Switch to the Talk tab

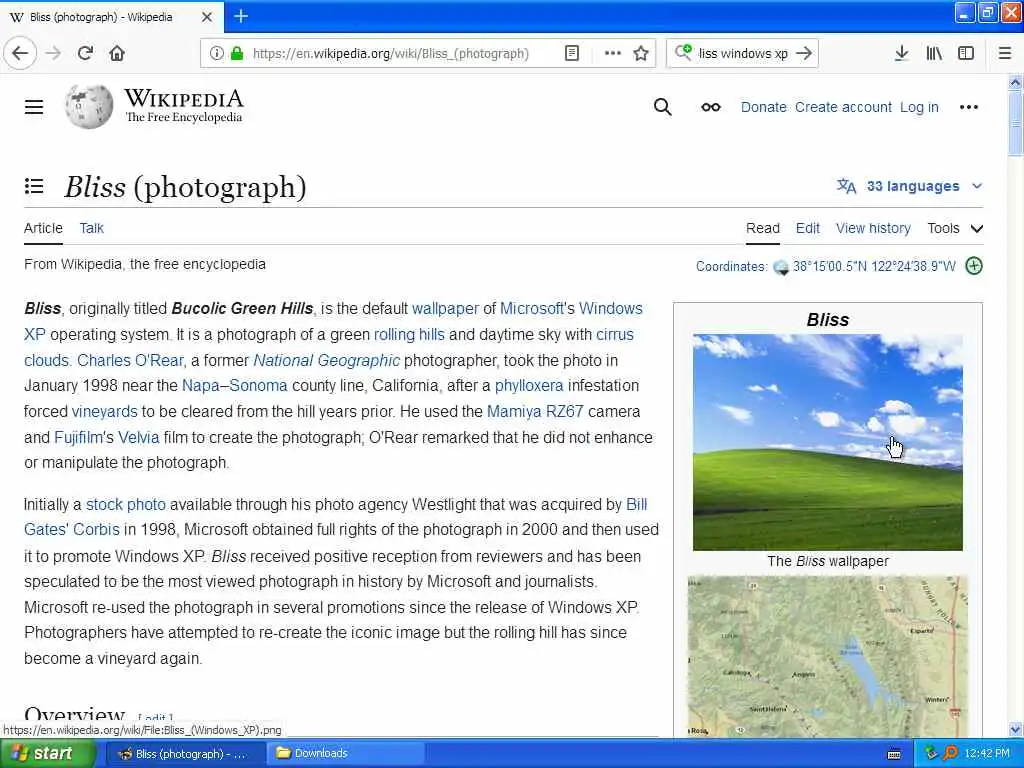(x=91, y=229)
